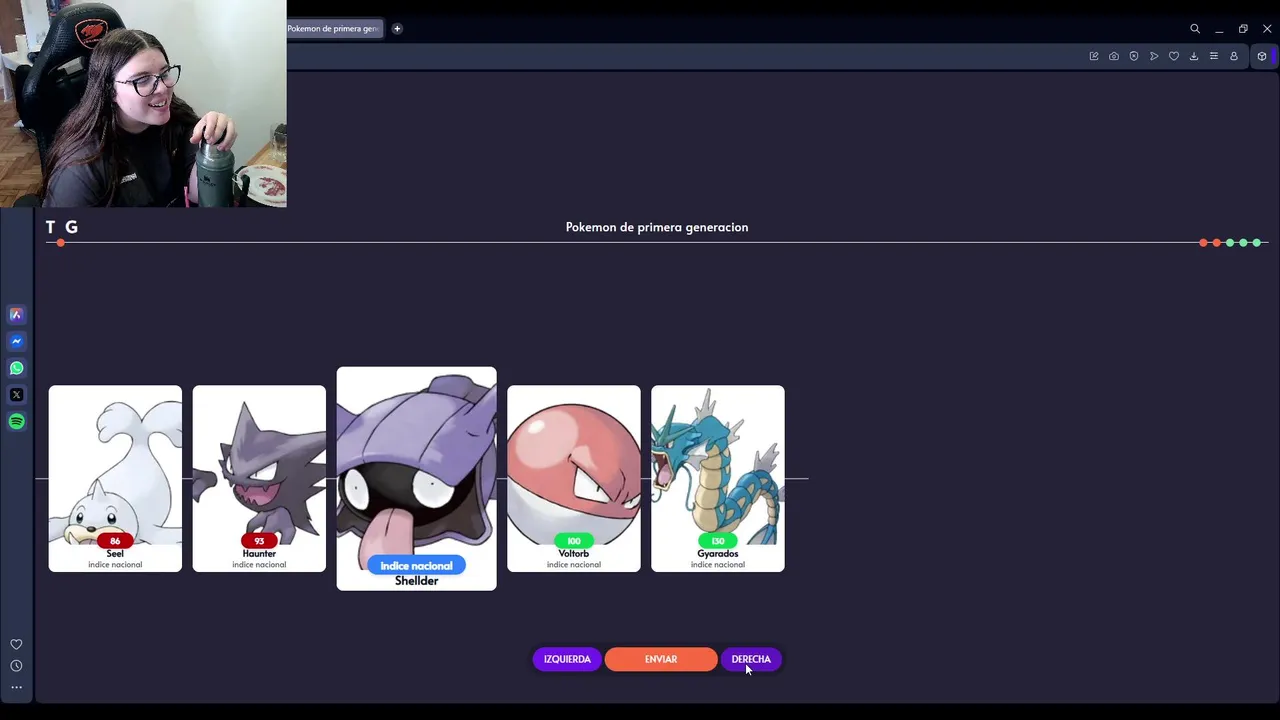Open X (Twitter) in the sidebar
This screenshot has height=720, width=1280.
[x=16, y=395]
